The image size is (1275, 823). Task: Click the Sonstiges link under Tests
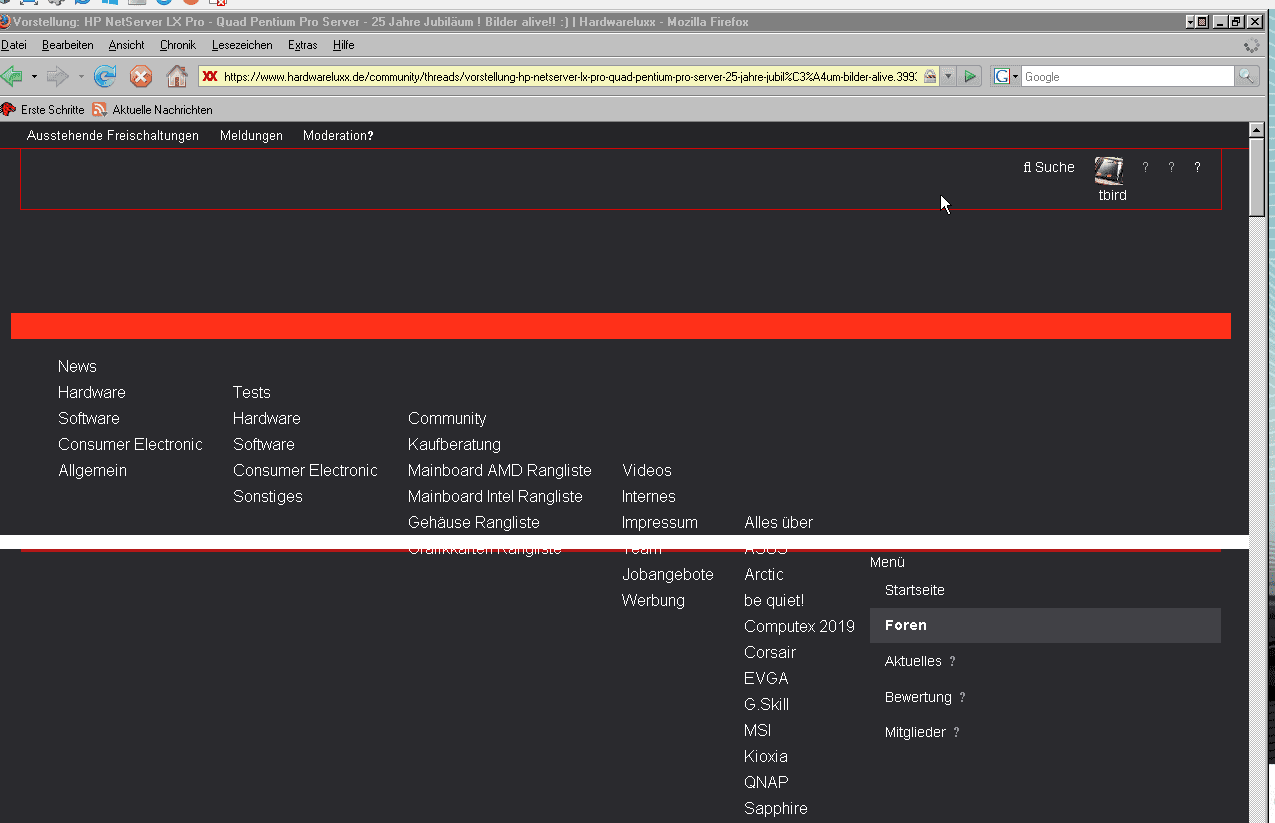coord(268,496)
